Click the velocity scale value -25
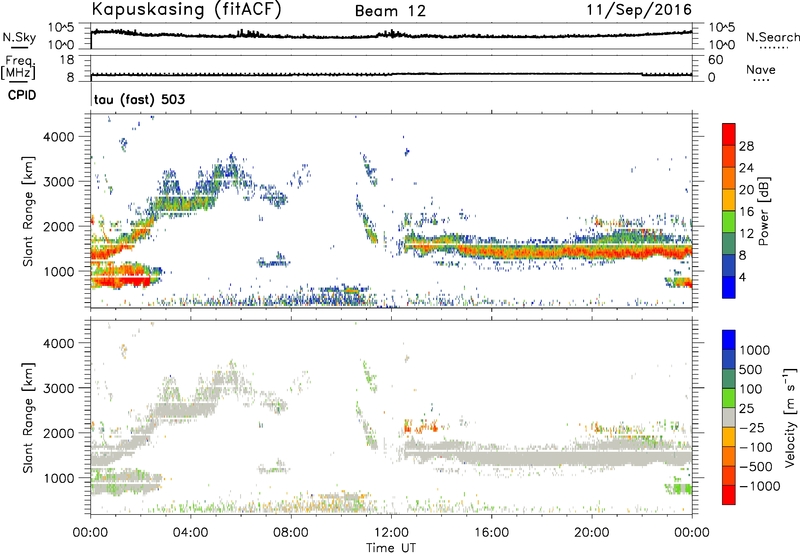Image resolution: width=800 pixels, height=554 pixels. [751, 427]
